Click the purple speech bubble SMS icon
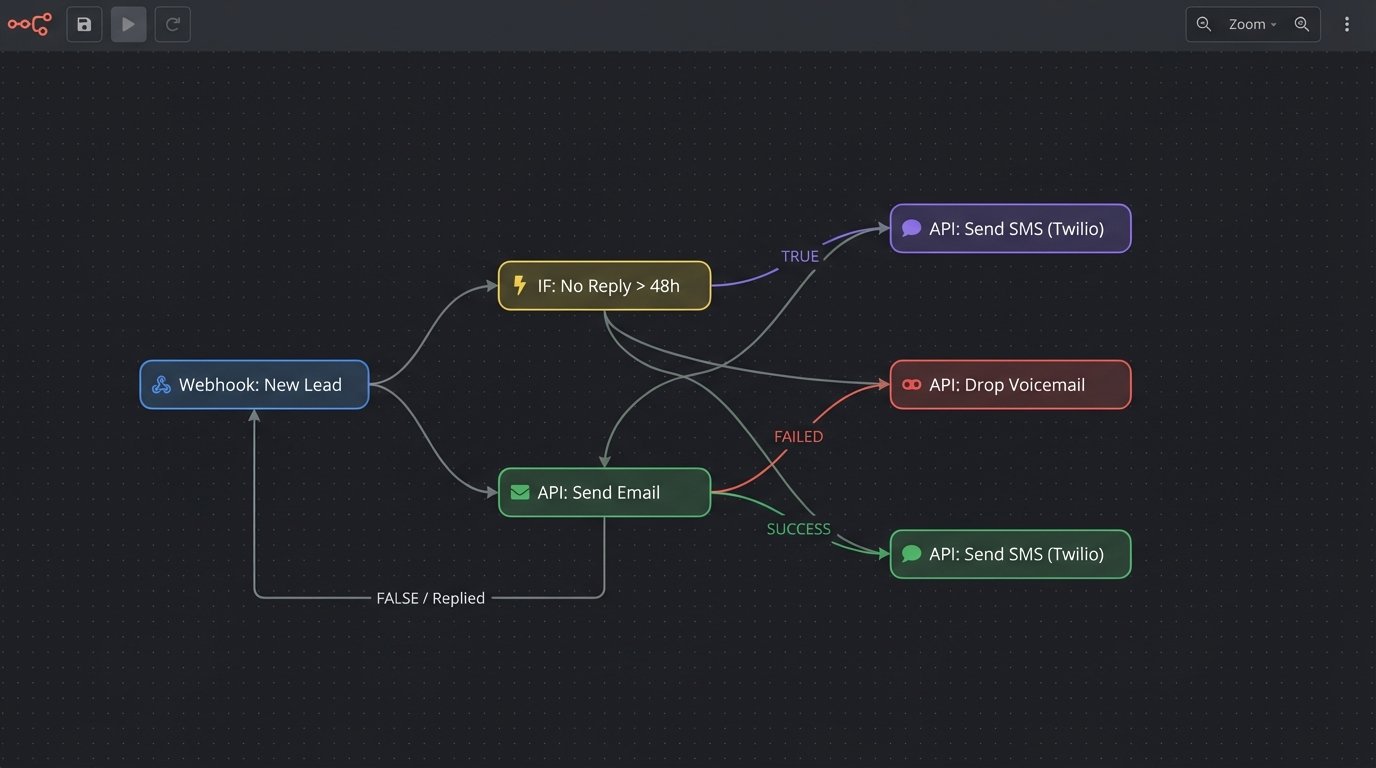1376x768 pixels. pos(910,228)
